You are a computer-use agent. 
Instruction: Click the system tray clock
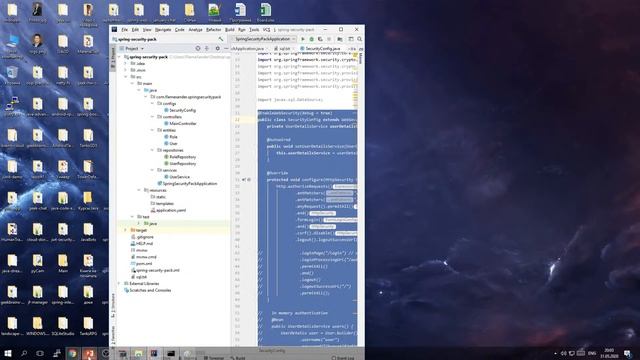click(x=609, y=353)
